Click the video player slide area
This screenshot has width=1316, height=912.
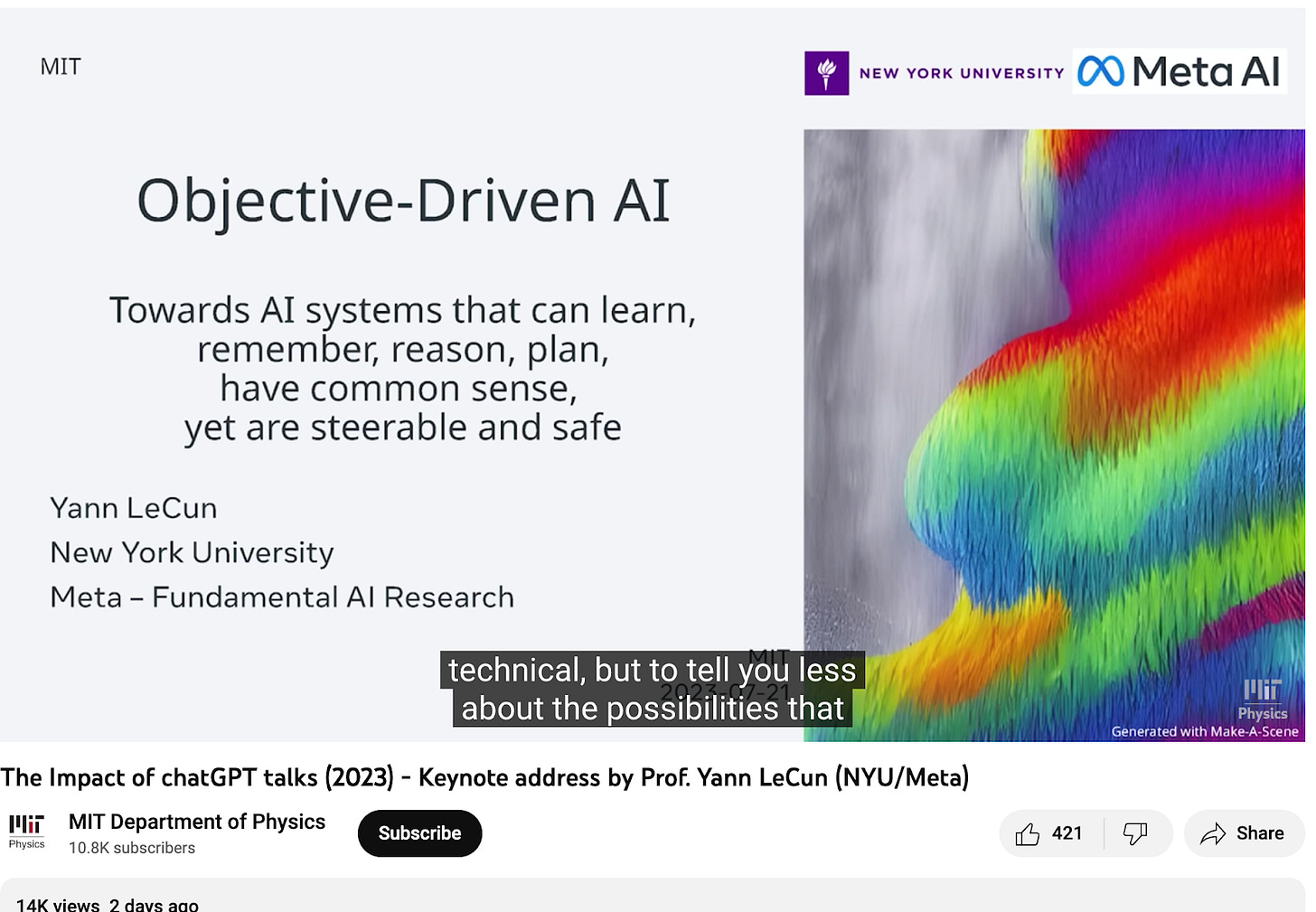point(653,375)
